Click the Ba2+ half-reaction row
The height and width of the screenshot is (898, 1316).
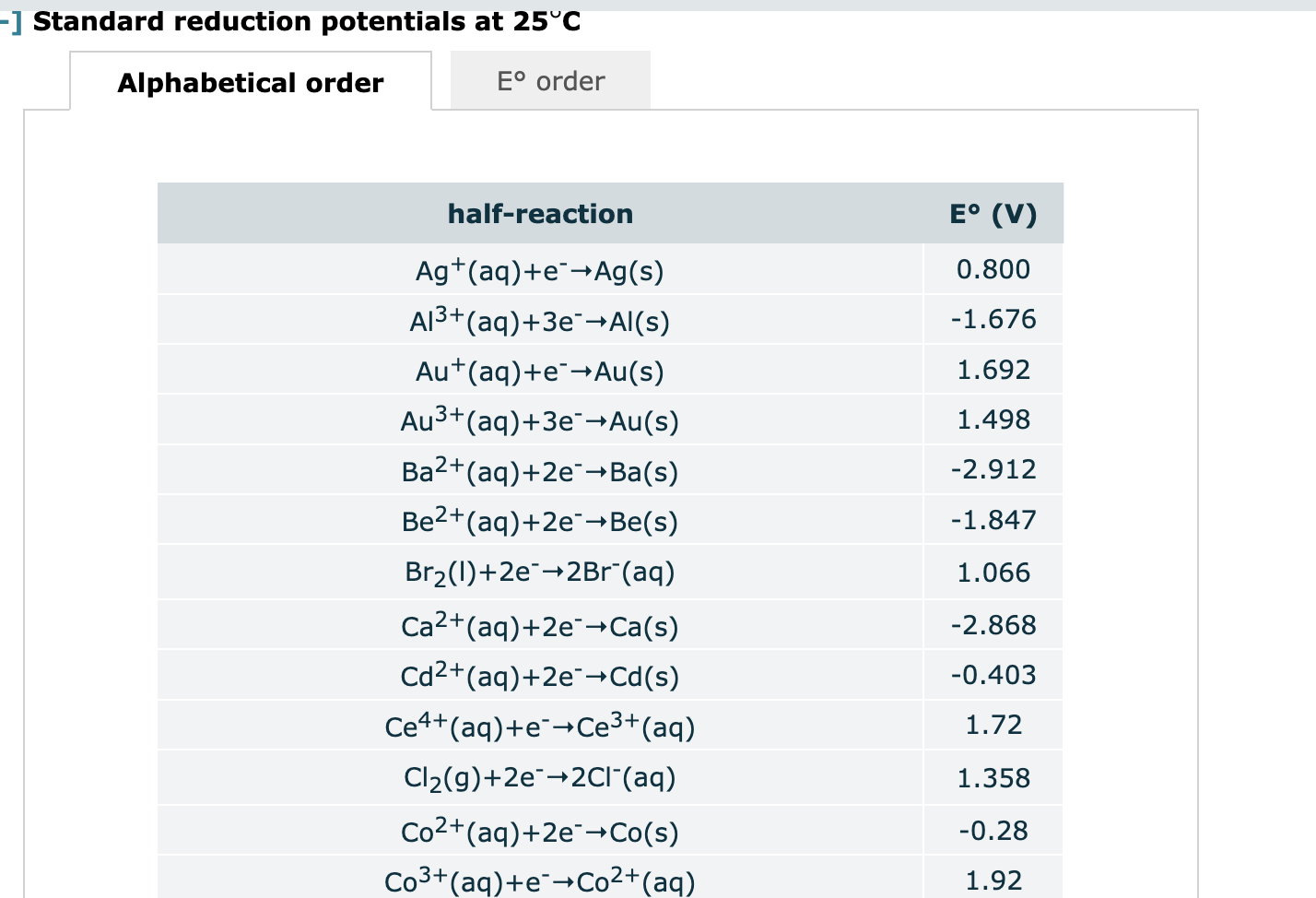(x=539, y=470)
